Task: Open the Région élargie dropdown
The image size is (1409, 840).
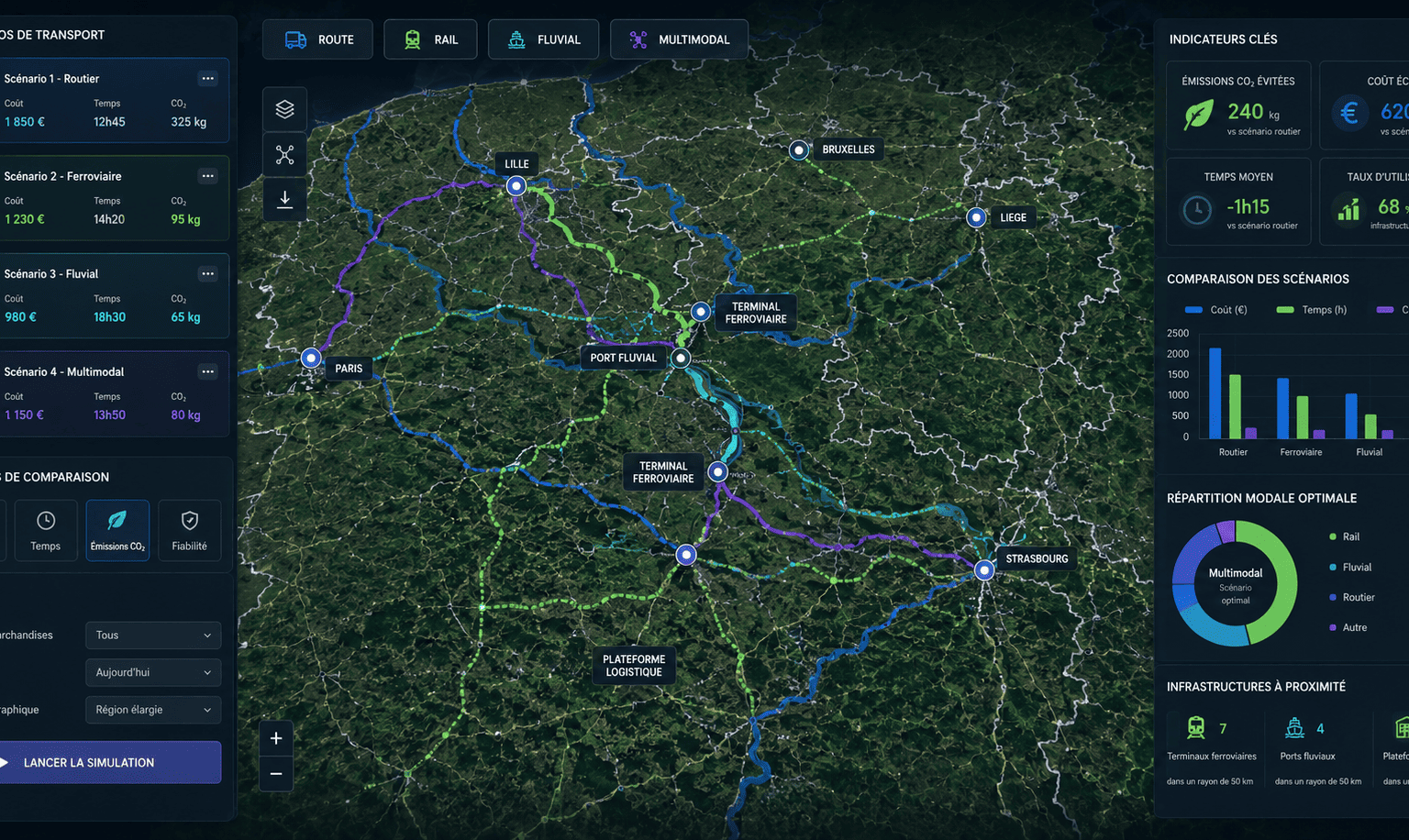Action: (x=153, y=710)
